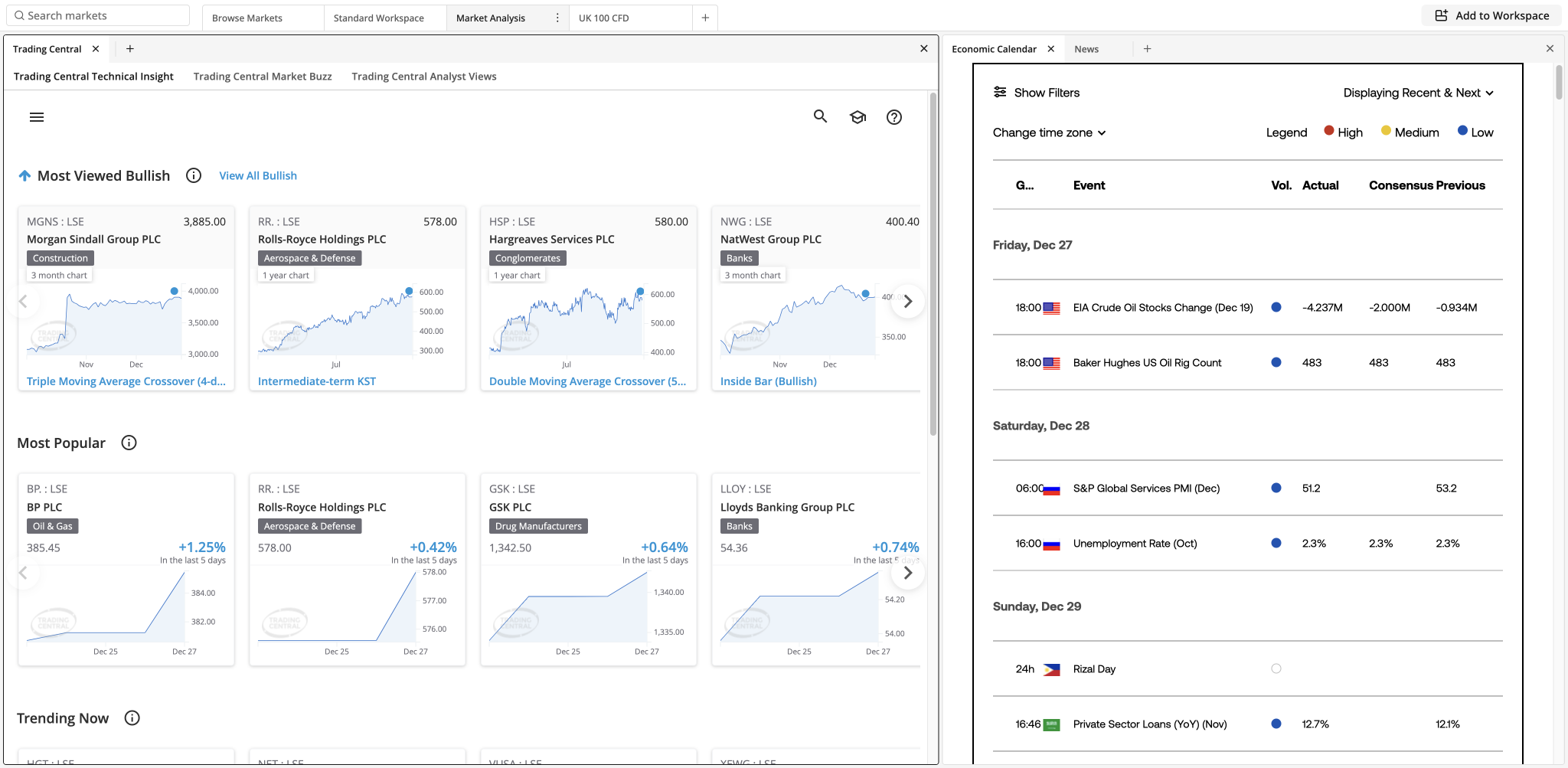Click Economic Calendar vertical scrollbar
This screenshot has width=1568, height=768.
[x=1559, y=83]
